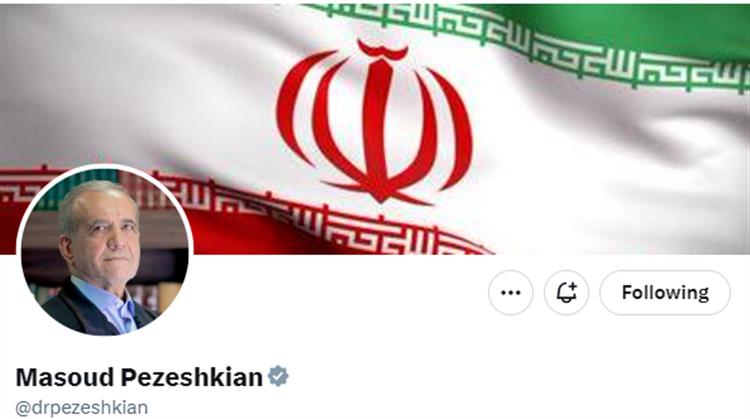Subscribe to notifications beside the Following button
750x419 pixels.
point(566,292)
